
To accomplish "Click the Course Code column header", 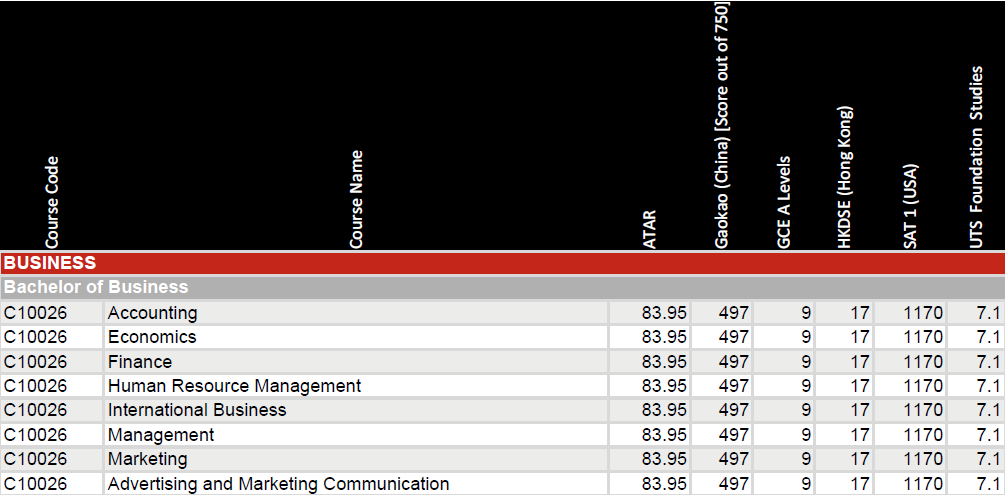I will pos(52,201).
